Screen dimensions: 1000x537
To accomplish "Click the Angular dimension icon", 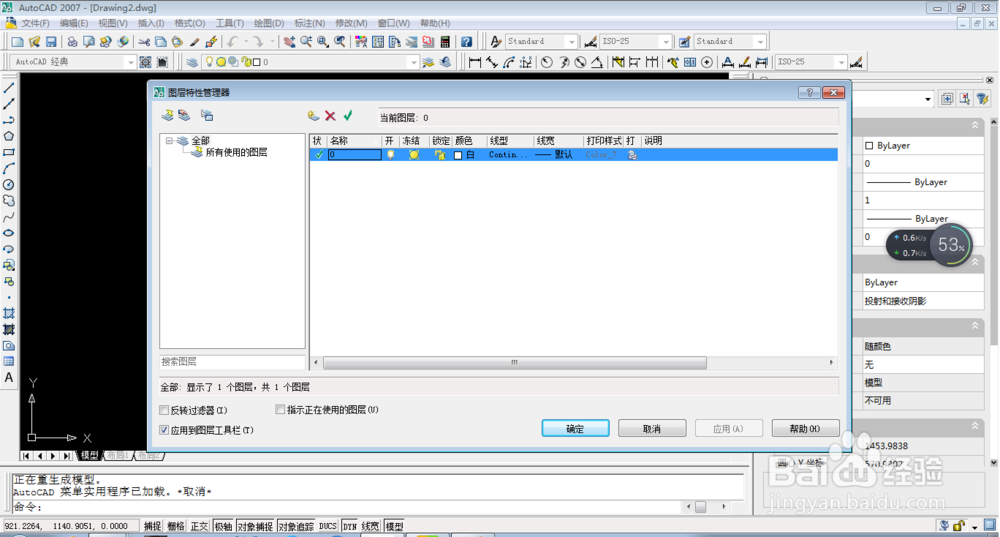I will (597, 62).
